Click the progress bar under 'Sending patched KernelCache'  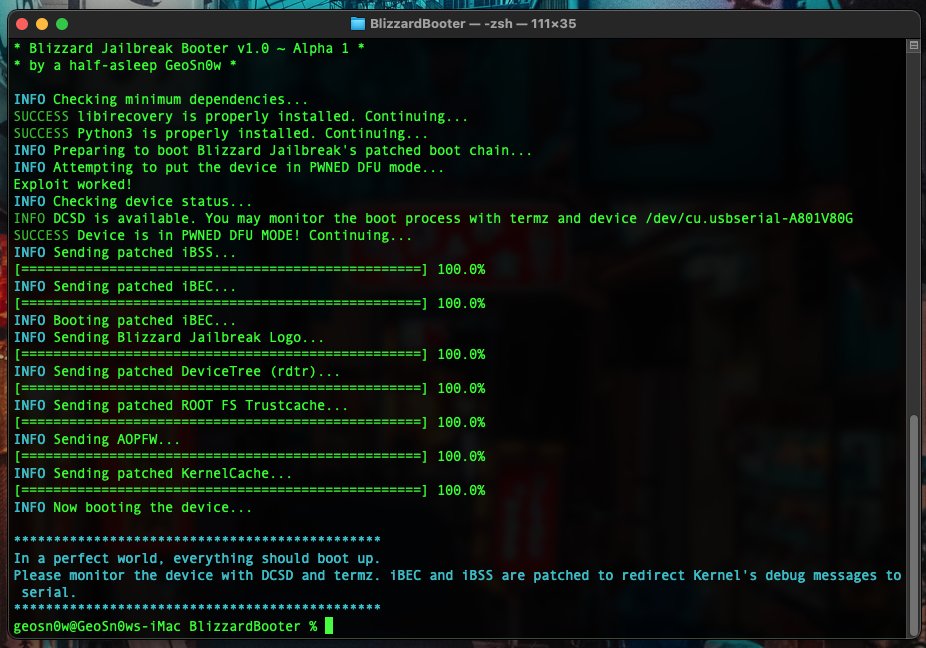click(x=220, y=491)
